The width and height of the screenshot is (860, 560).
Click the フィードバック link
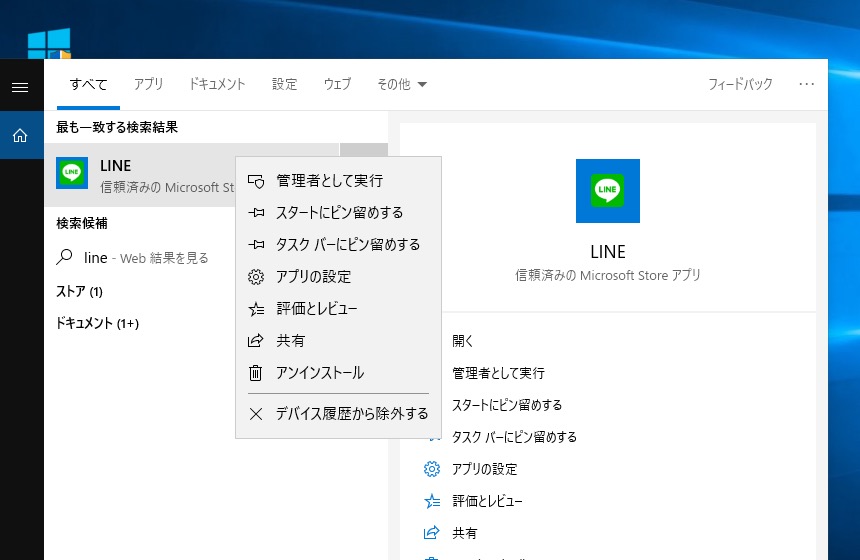(740, 84)
